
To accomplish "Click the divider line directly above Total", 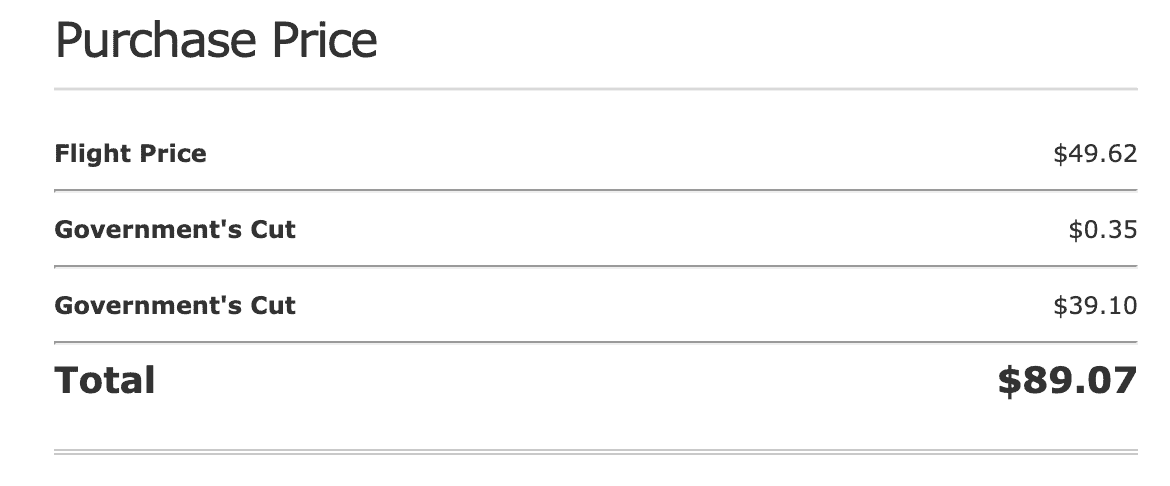I will tap(595, 342).
